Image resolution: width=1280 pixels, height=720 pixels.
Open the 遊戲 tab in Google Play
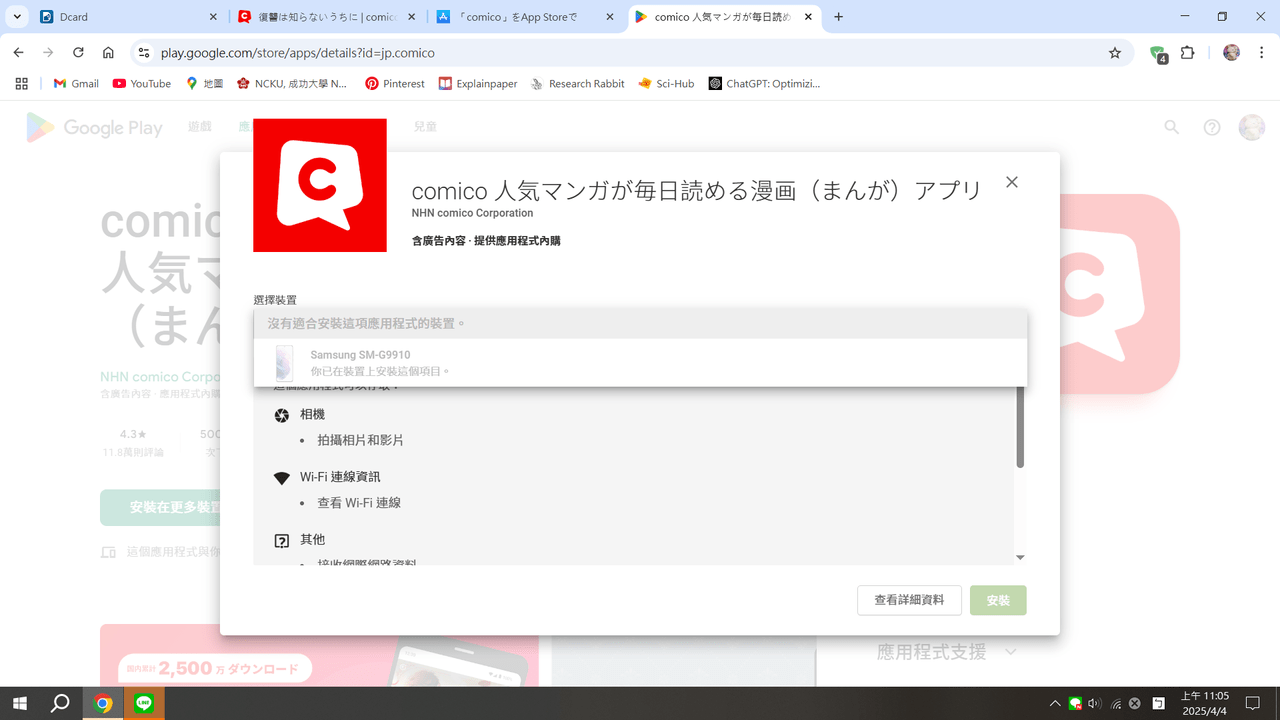point(200,127)
